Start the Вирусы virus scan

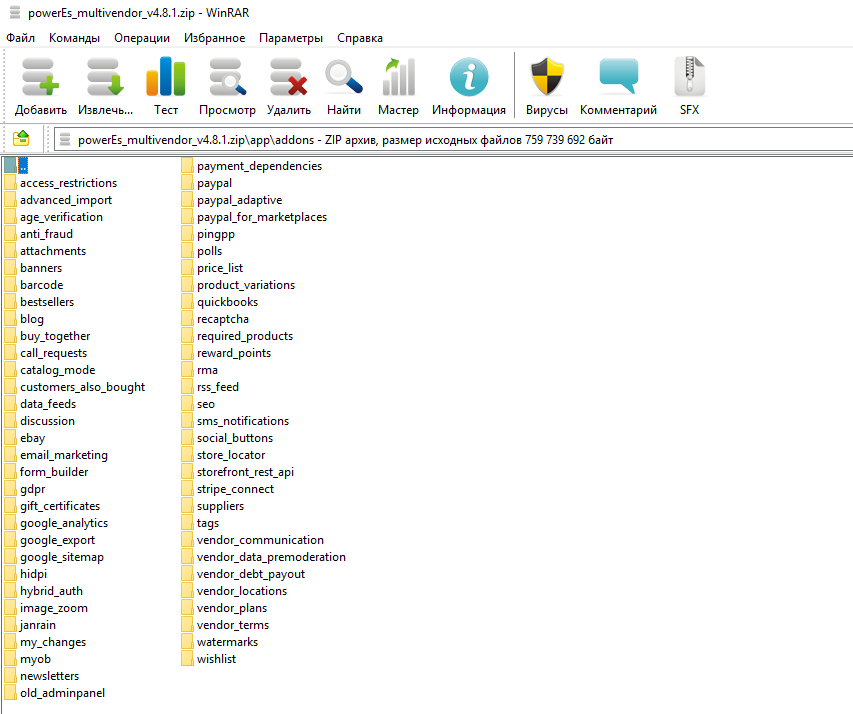point(547,77)
